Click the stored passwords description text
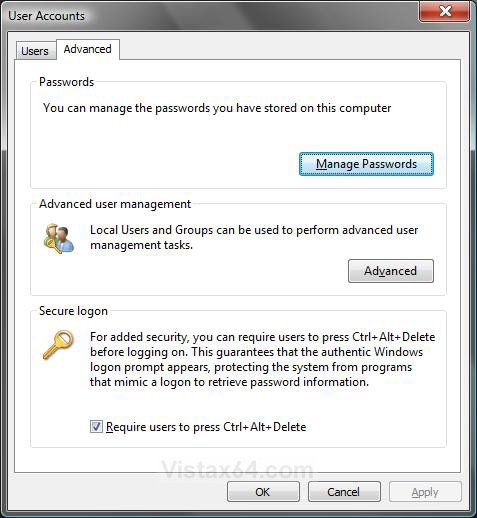 tap(217, 108)
